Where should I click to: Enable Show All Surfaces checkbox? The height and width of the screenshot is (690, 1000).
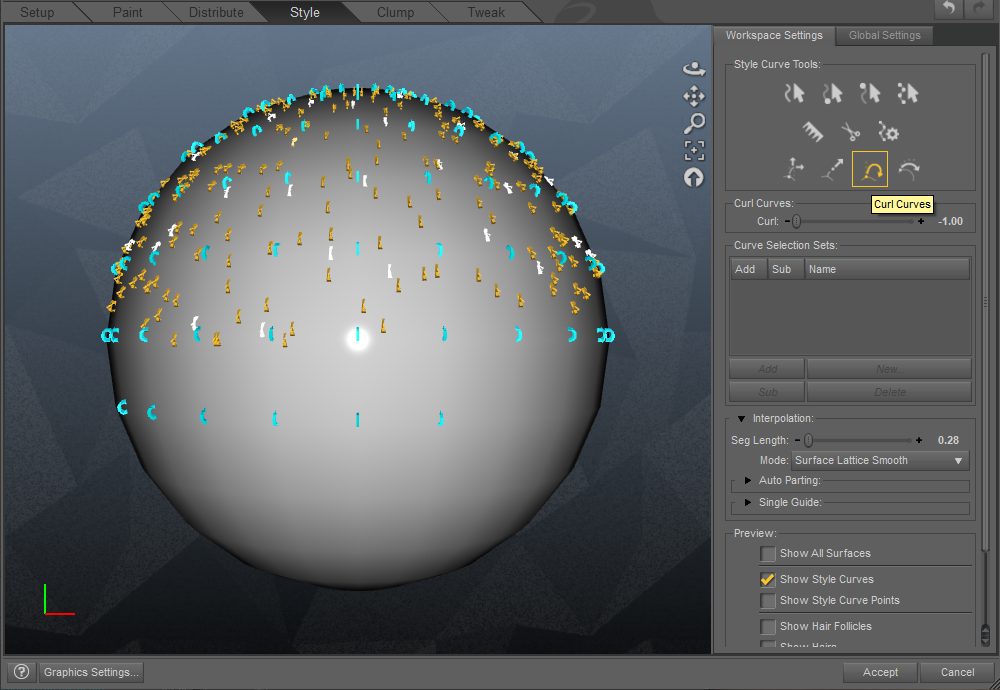[768, 554]
